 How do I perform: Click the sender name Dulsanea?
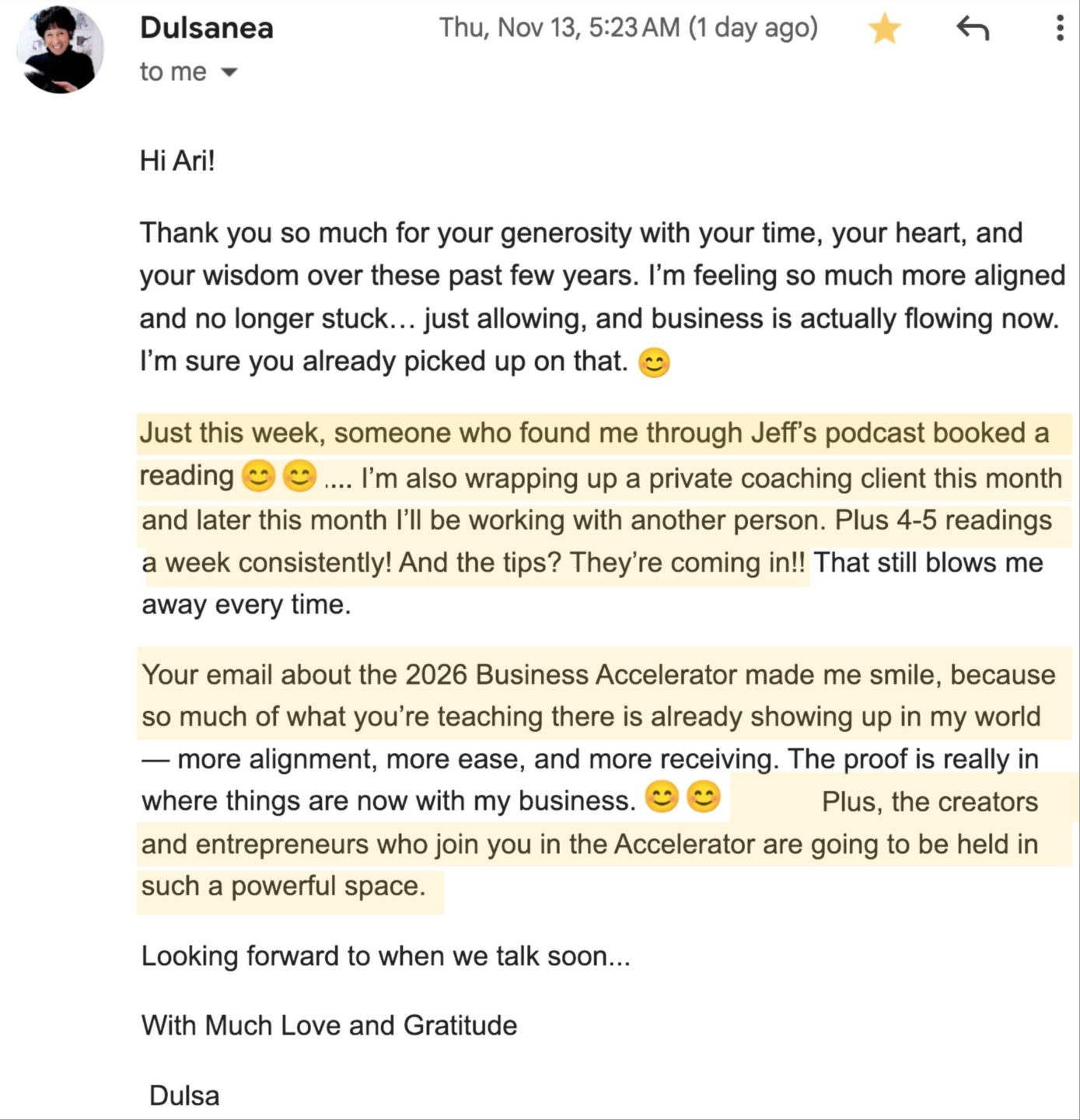tap(207, 28)
